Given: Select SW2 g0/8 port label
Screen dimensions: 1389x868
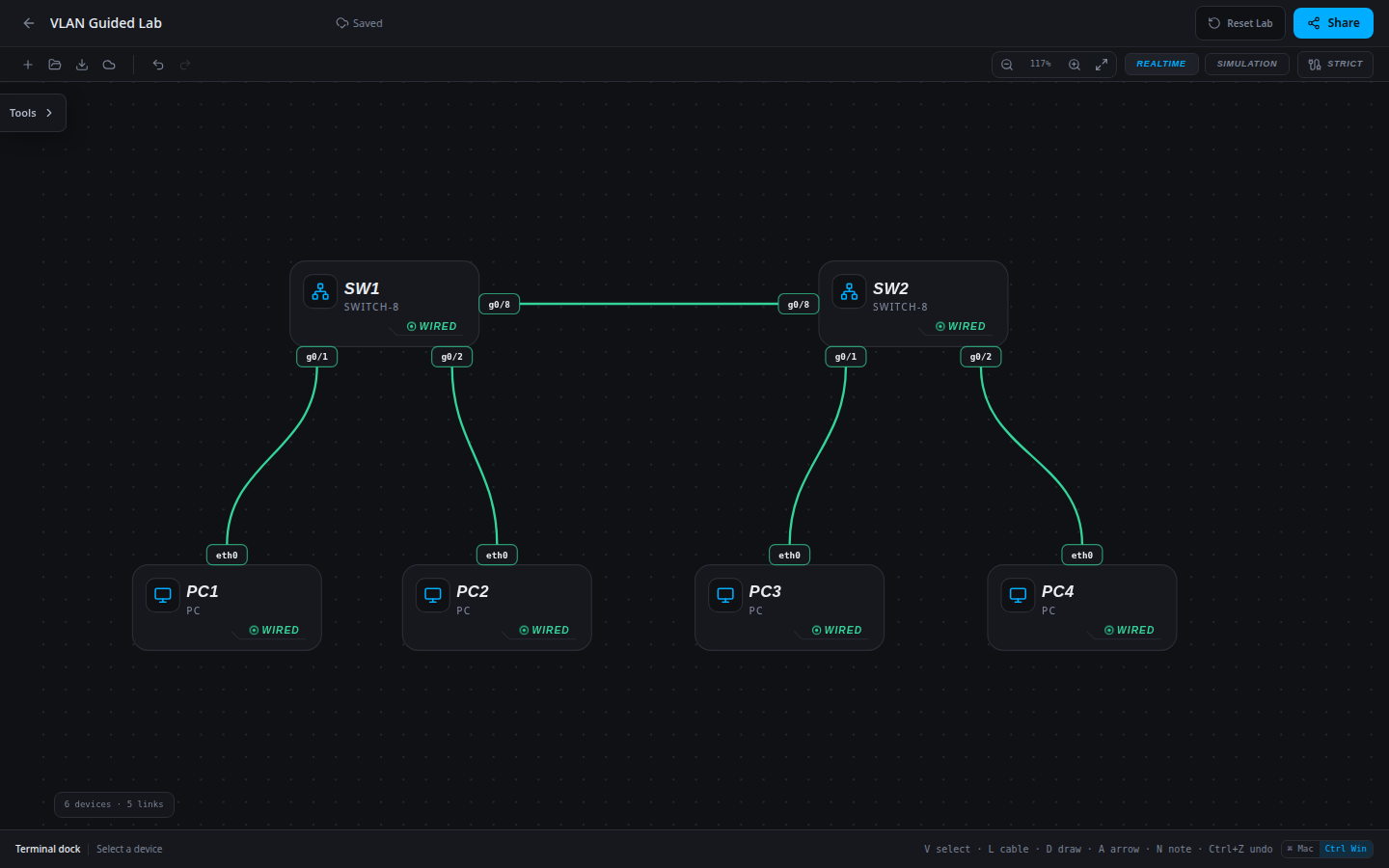Looking at the screenshot, I should point(799,305).
